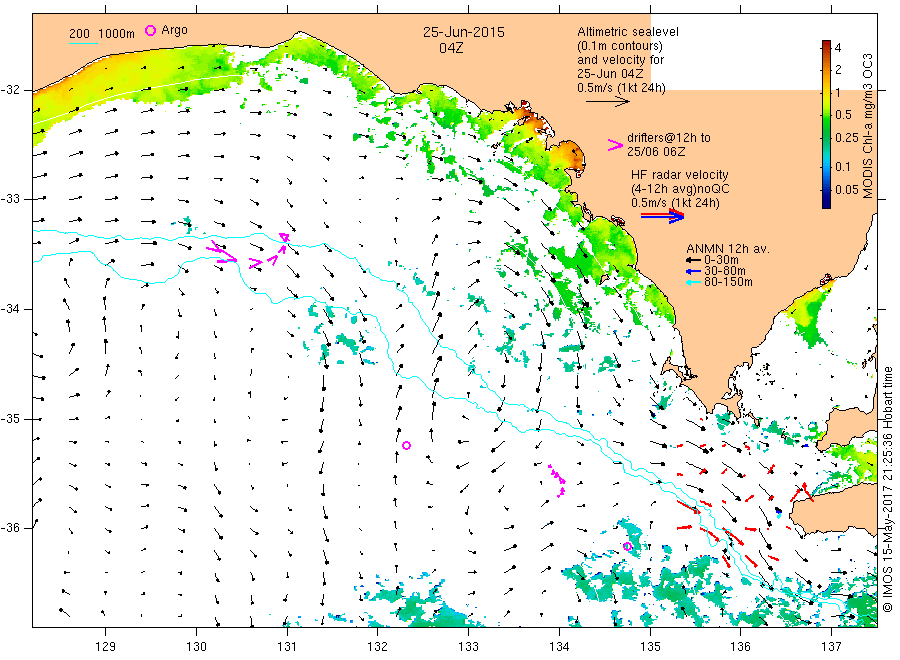This screenshot has width=900, height=660.
Task: Click the cyan arrow beside 80-150m
Action: pos(694,282)
